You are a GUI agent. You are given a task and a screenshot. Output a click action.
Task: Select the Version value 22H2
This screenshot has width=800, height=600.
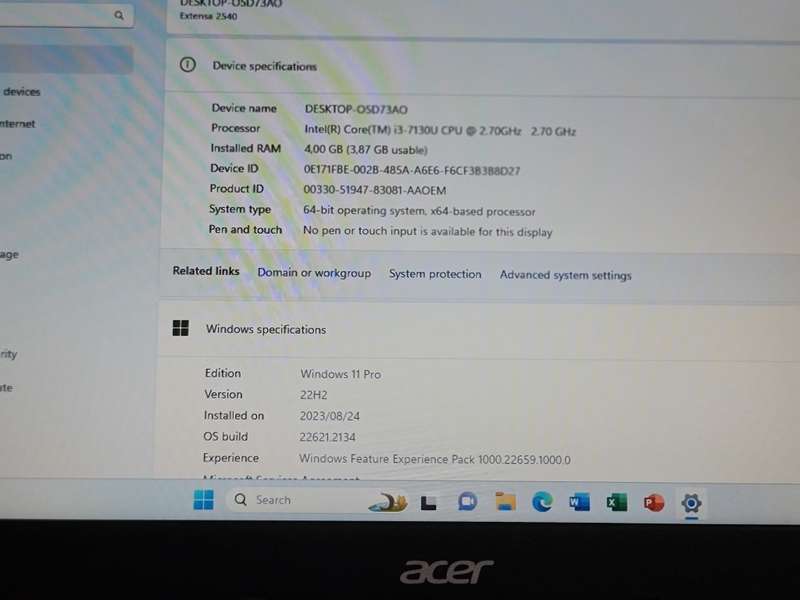pos(314,395)
